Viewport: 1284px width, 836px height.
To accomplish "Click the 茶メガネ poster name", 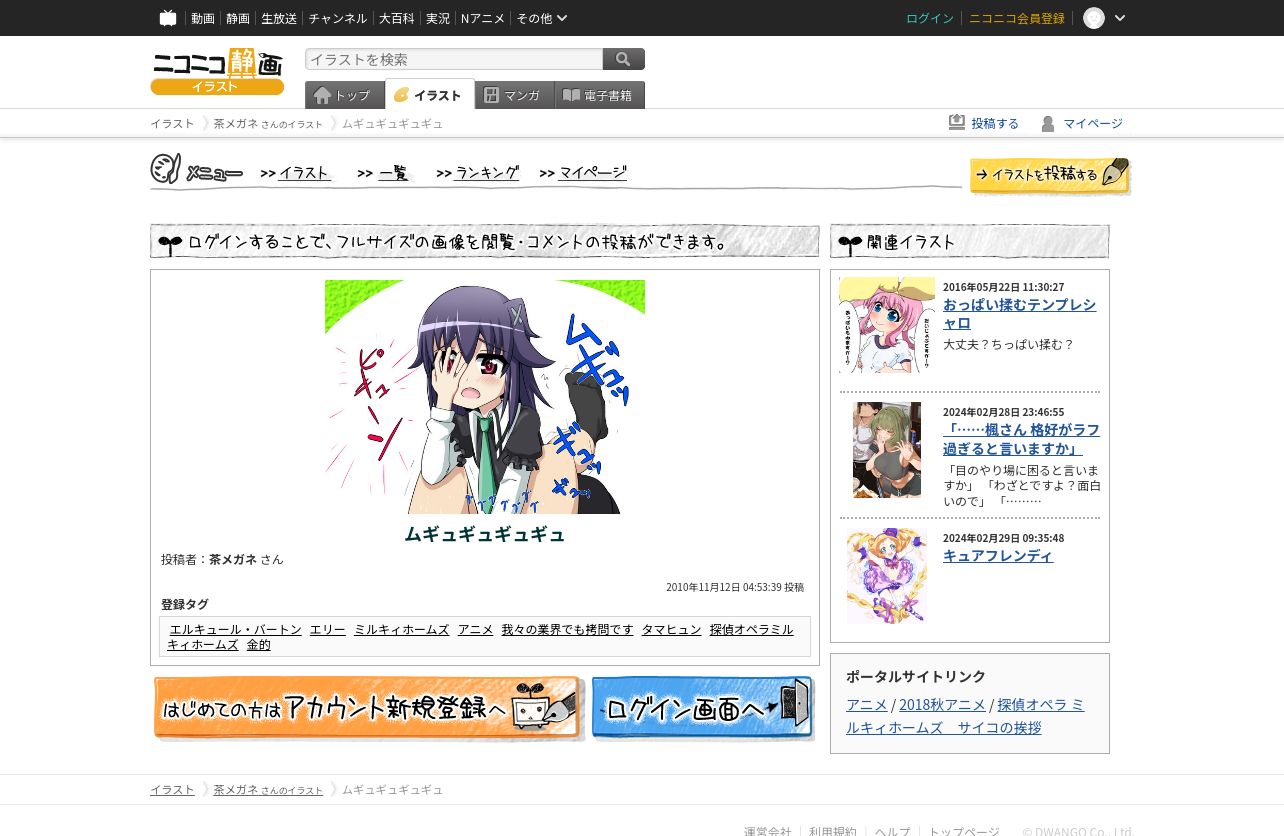I will click(233, 559).
